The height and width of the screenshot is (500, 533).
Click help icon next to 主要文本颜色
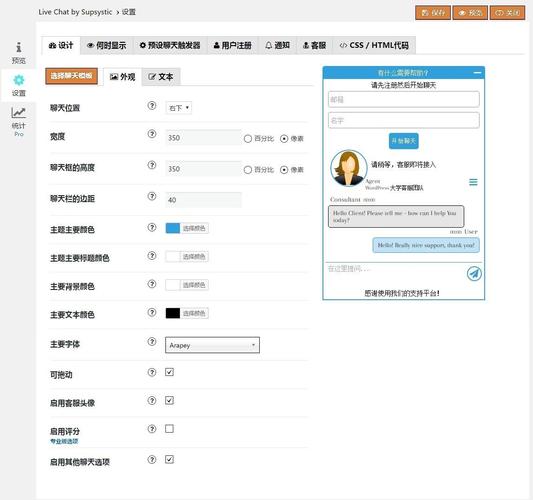[152, 312]
